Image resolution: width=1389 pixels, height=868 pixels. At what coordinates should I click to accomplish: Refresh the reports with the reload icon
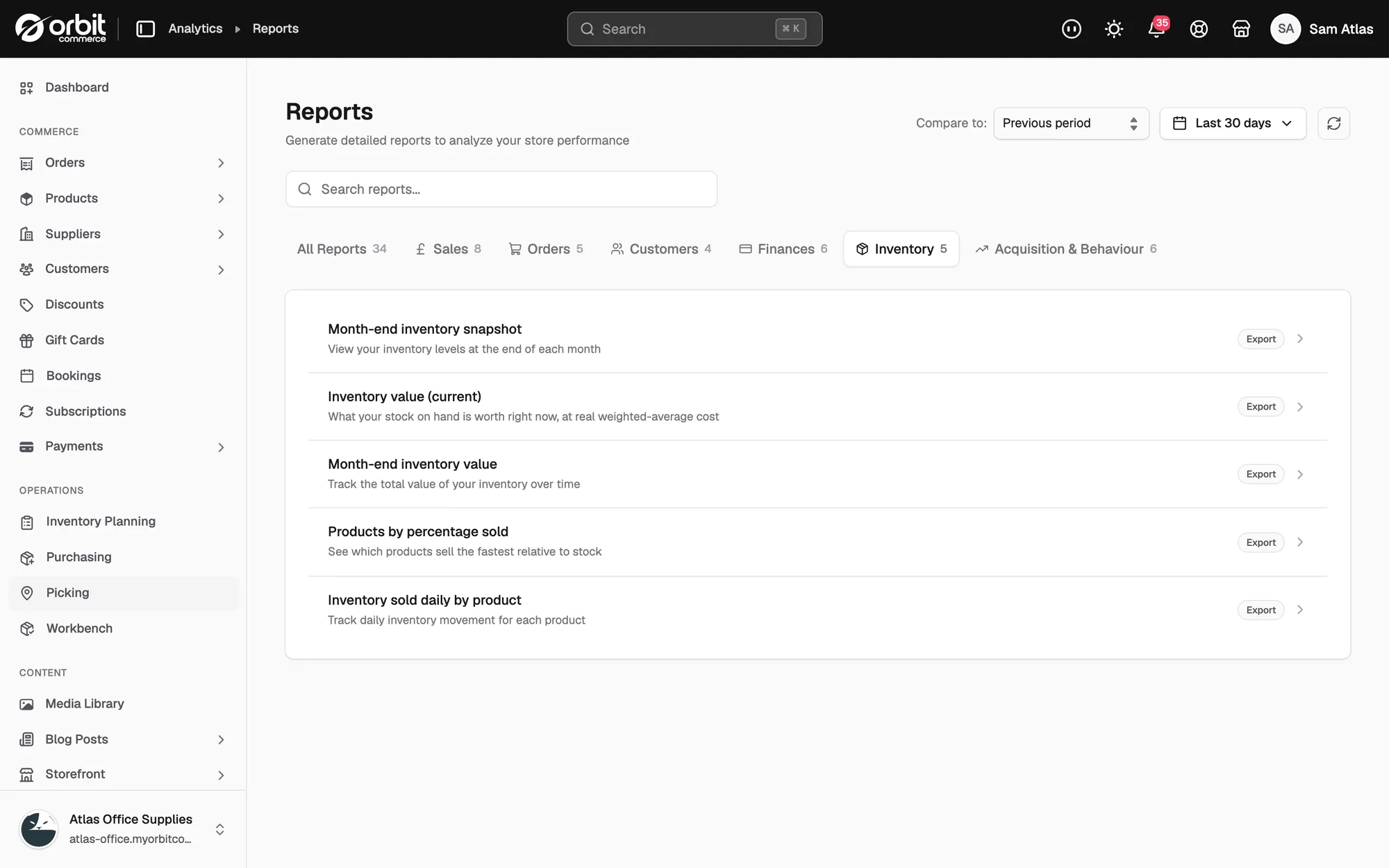(x=1333, y=123)
